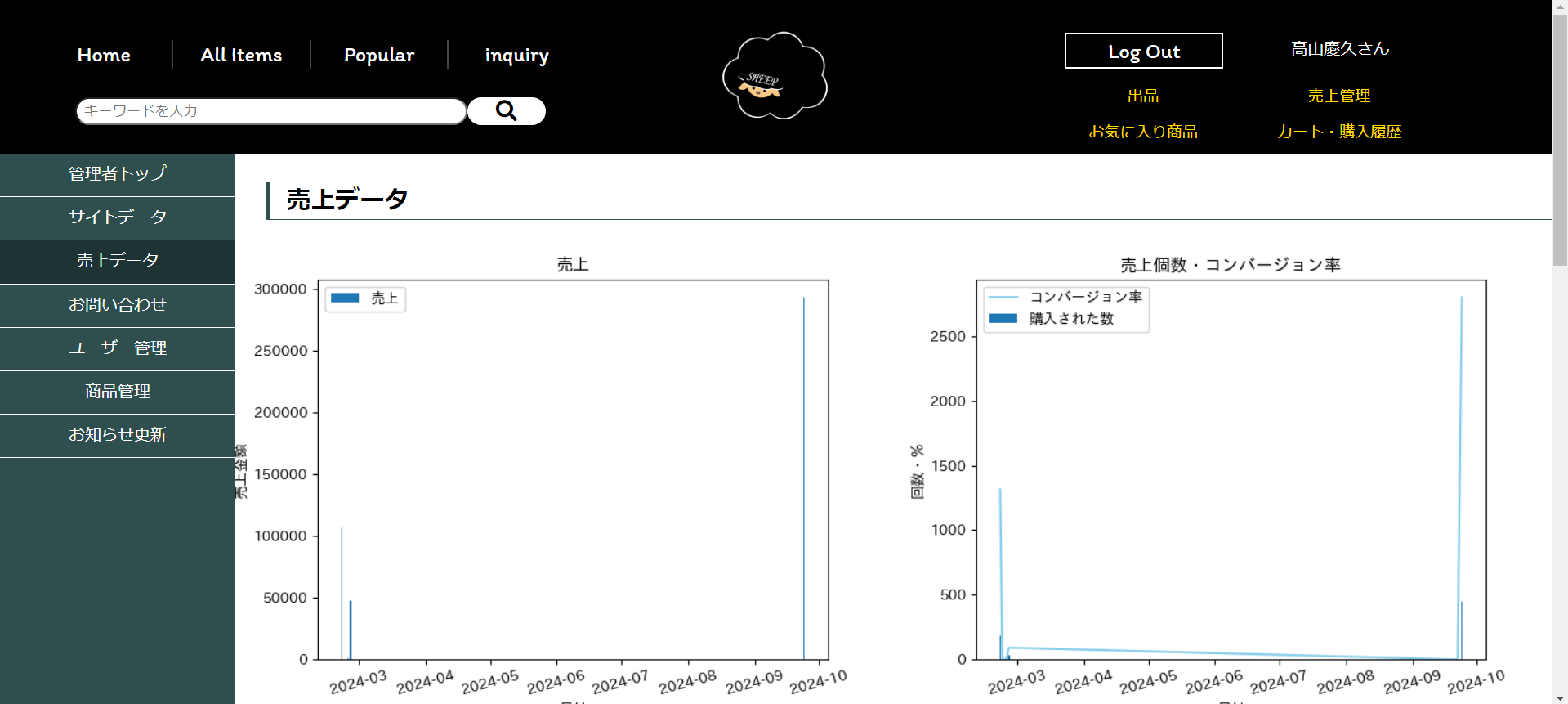1568x704 pixels.
Task: Click the magnifying glass search button
Action: click(506, 111)
